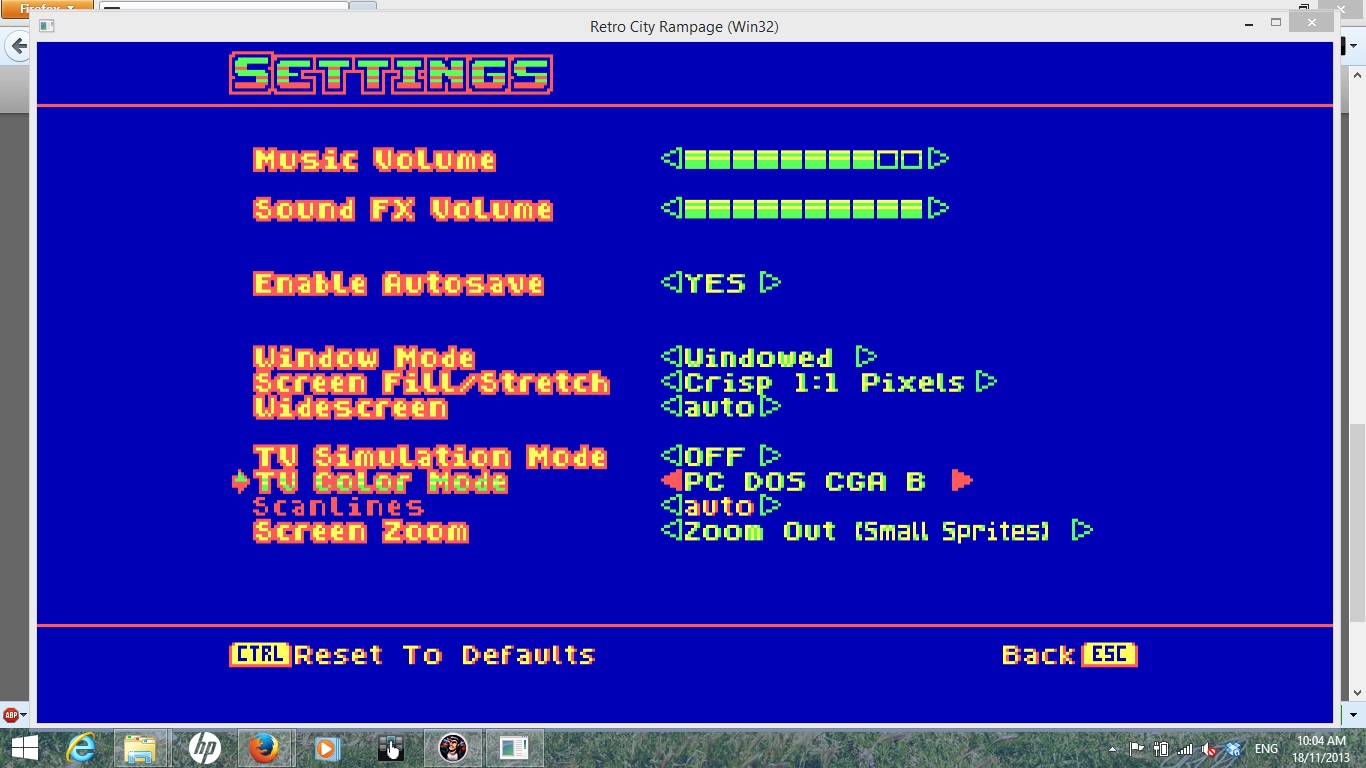This screenshot has width=1366, height=768.
Task: Cycle Screen Zoom with the right arrow
Action: tap(1082, 531)
